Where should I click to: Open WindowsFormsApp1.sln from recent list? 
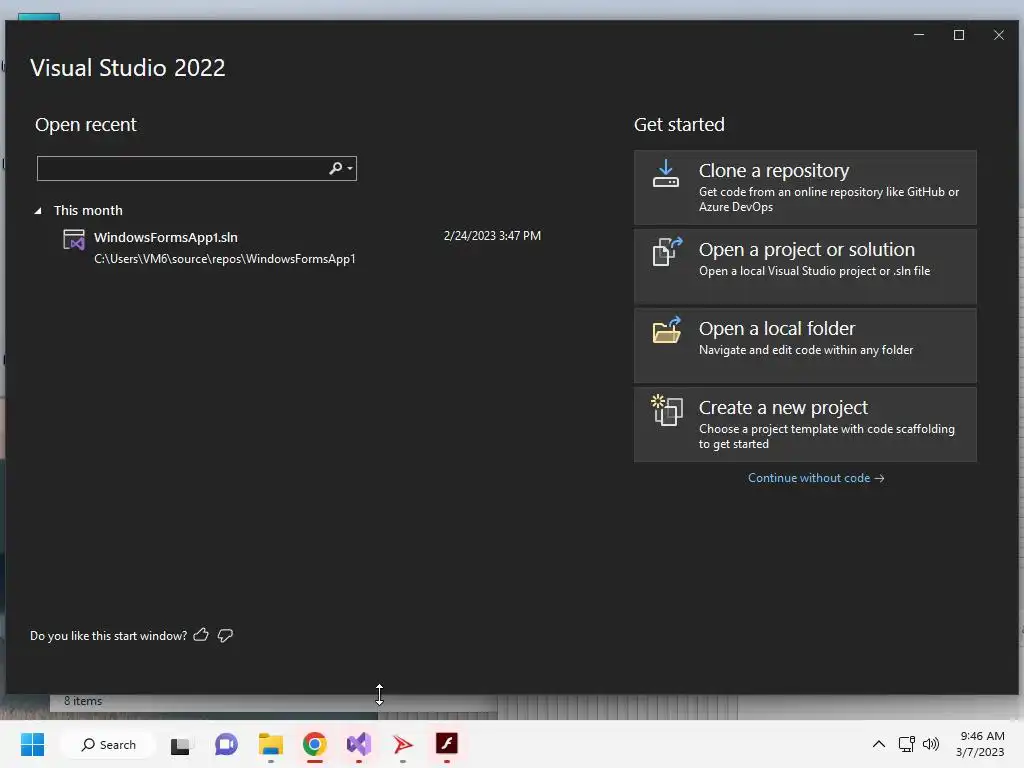point(301,247)
